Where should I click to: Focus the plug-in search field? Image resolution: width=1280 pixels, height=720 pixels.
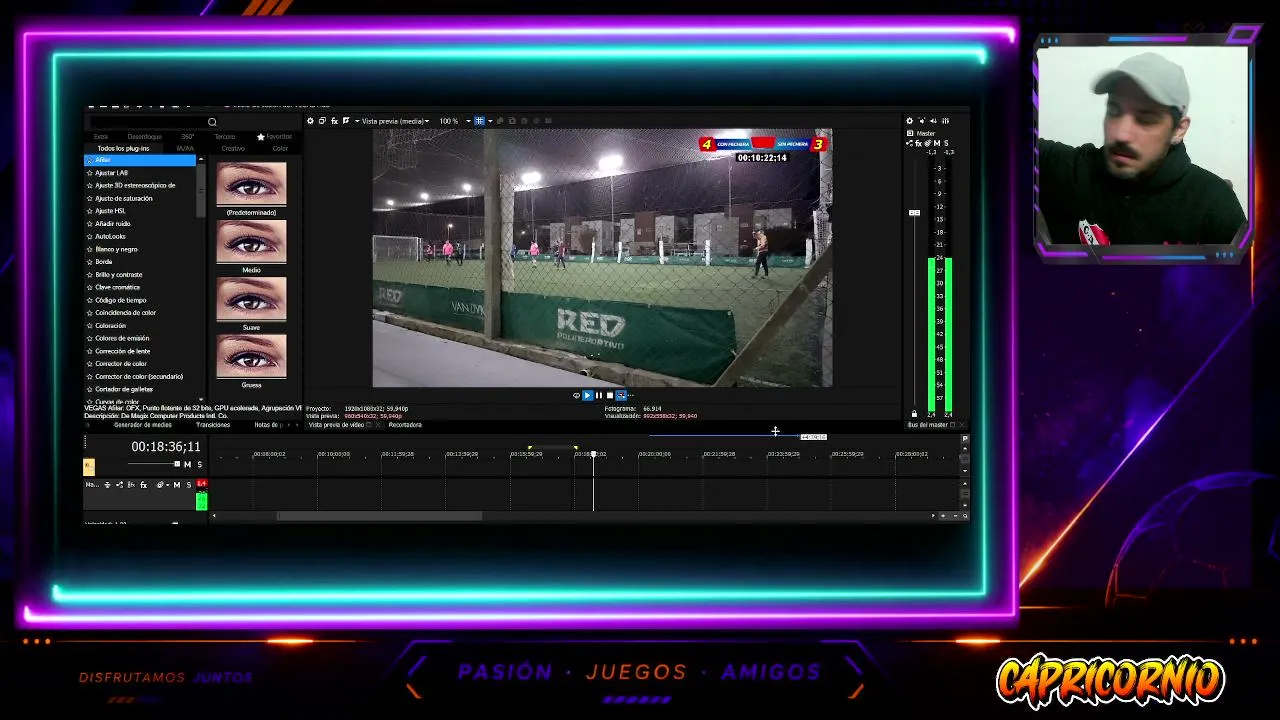[148, 122]
